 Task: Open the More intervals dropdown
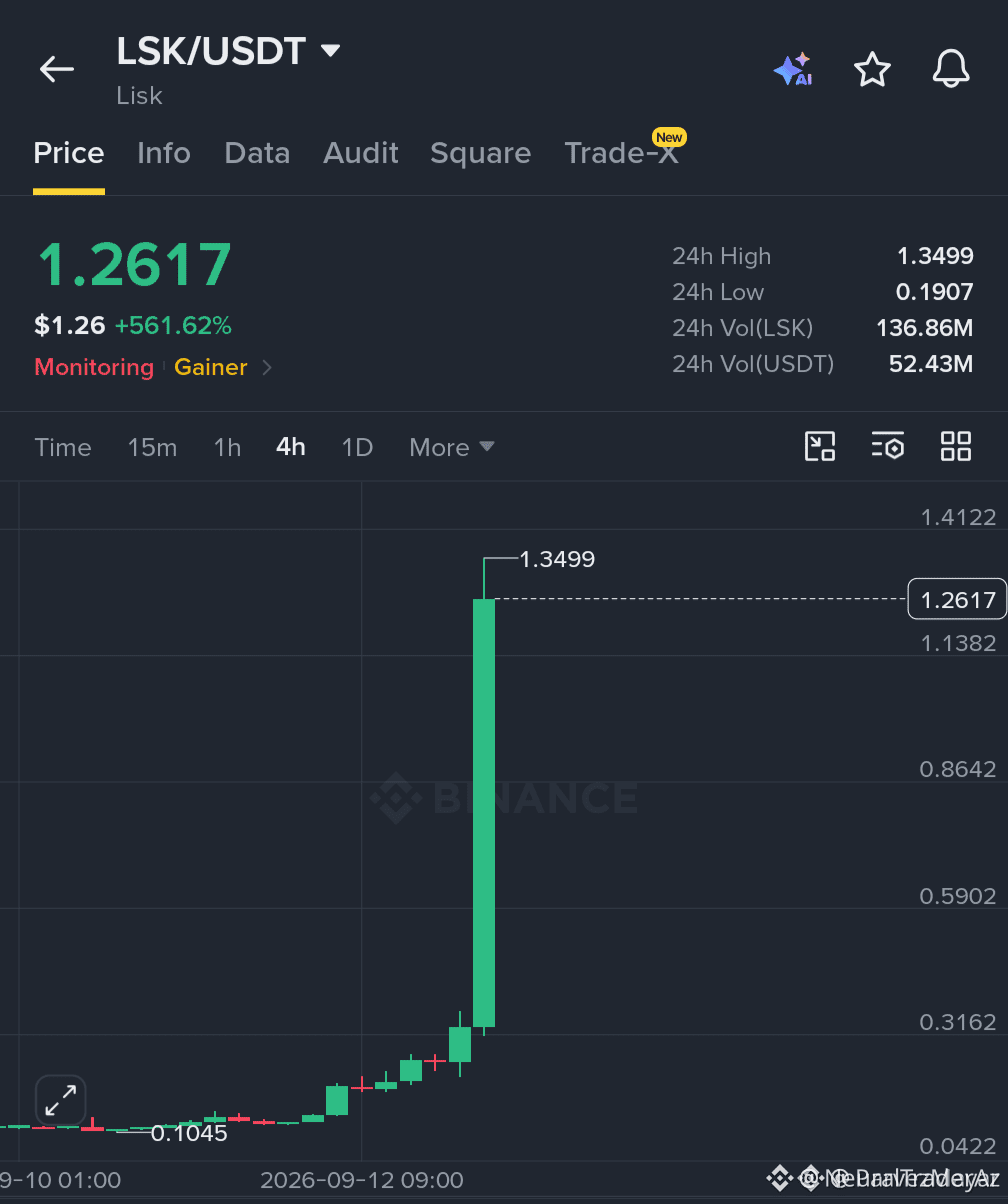452,447
